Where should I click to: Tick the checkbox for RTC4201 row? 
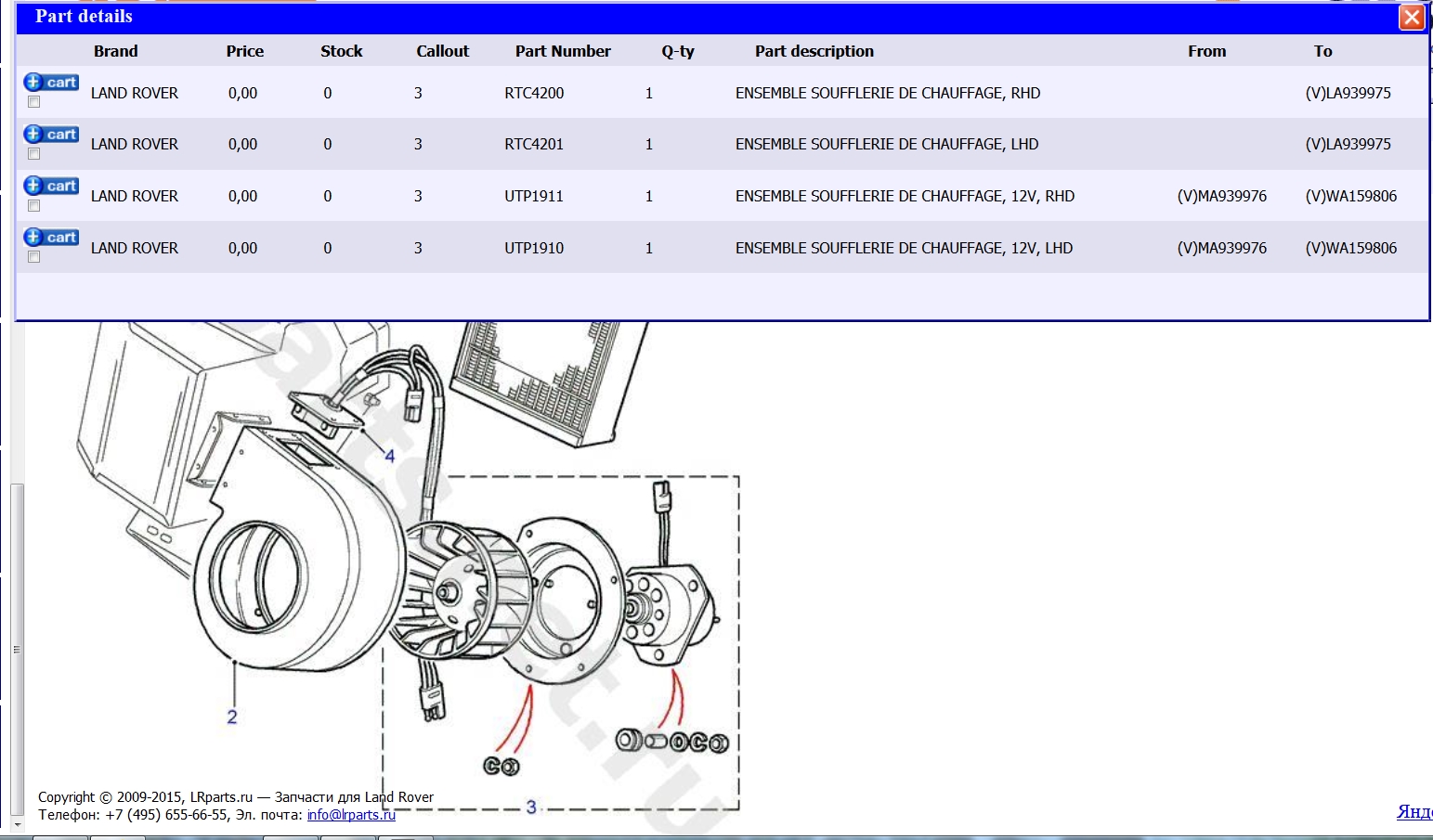pyautogui.click(x=34, y=154)
